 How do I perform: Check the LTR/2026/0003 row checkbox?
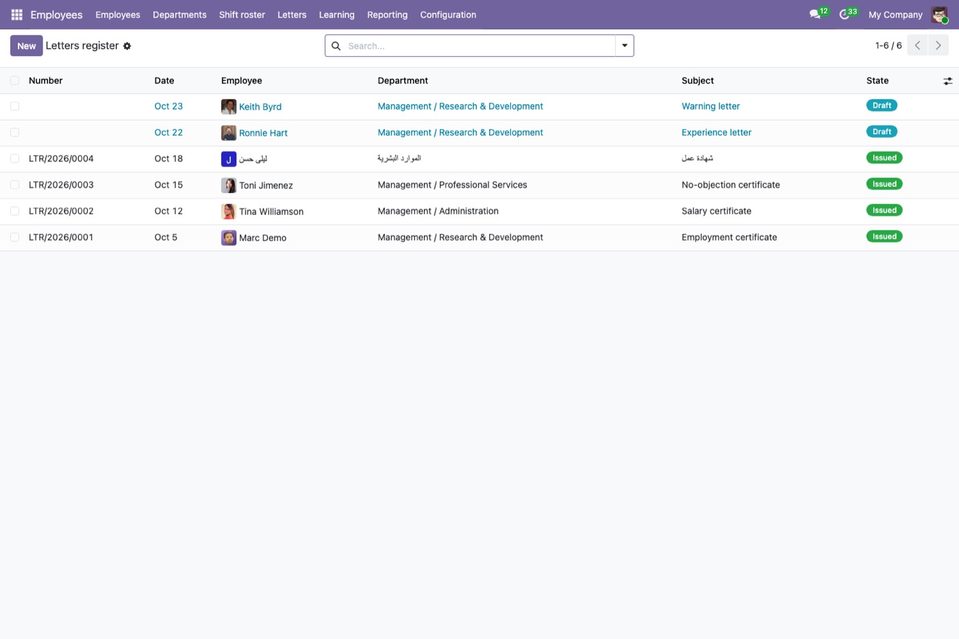pyautogui.click(x=15, y=185)
